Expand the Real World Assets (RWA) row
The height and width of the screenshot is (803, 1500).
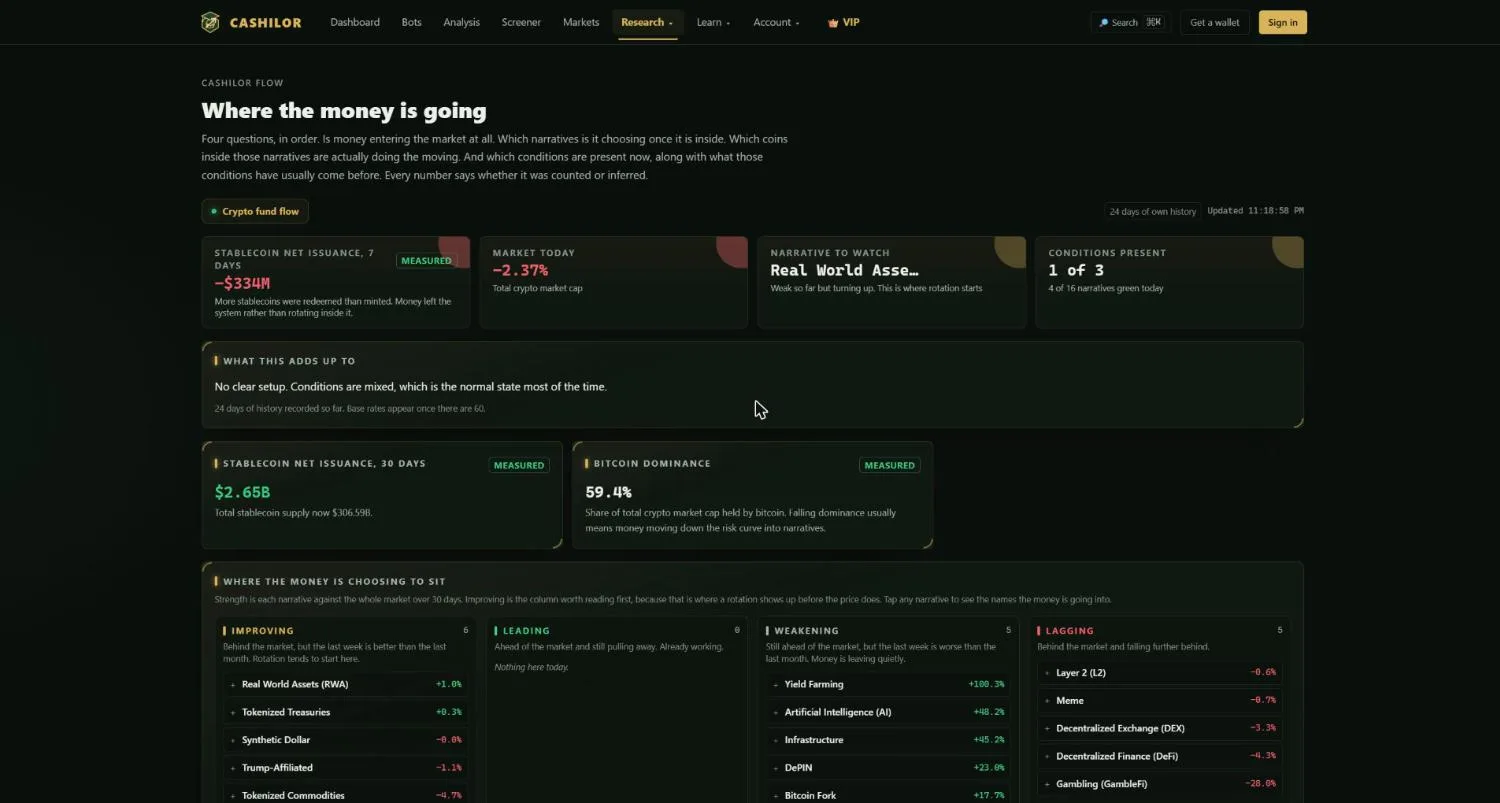click(x=345, y=684)
